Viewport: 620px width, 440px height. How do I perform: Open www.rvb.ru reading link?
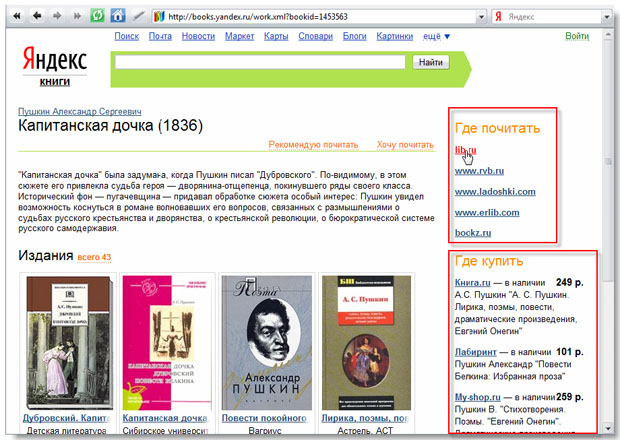point(479,171)
